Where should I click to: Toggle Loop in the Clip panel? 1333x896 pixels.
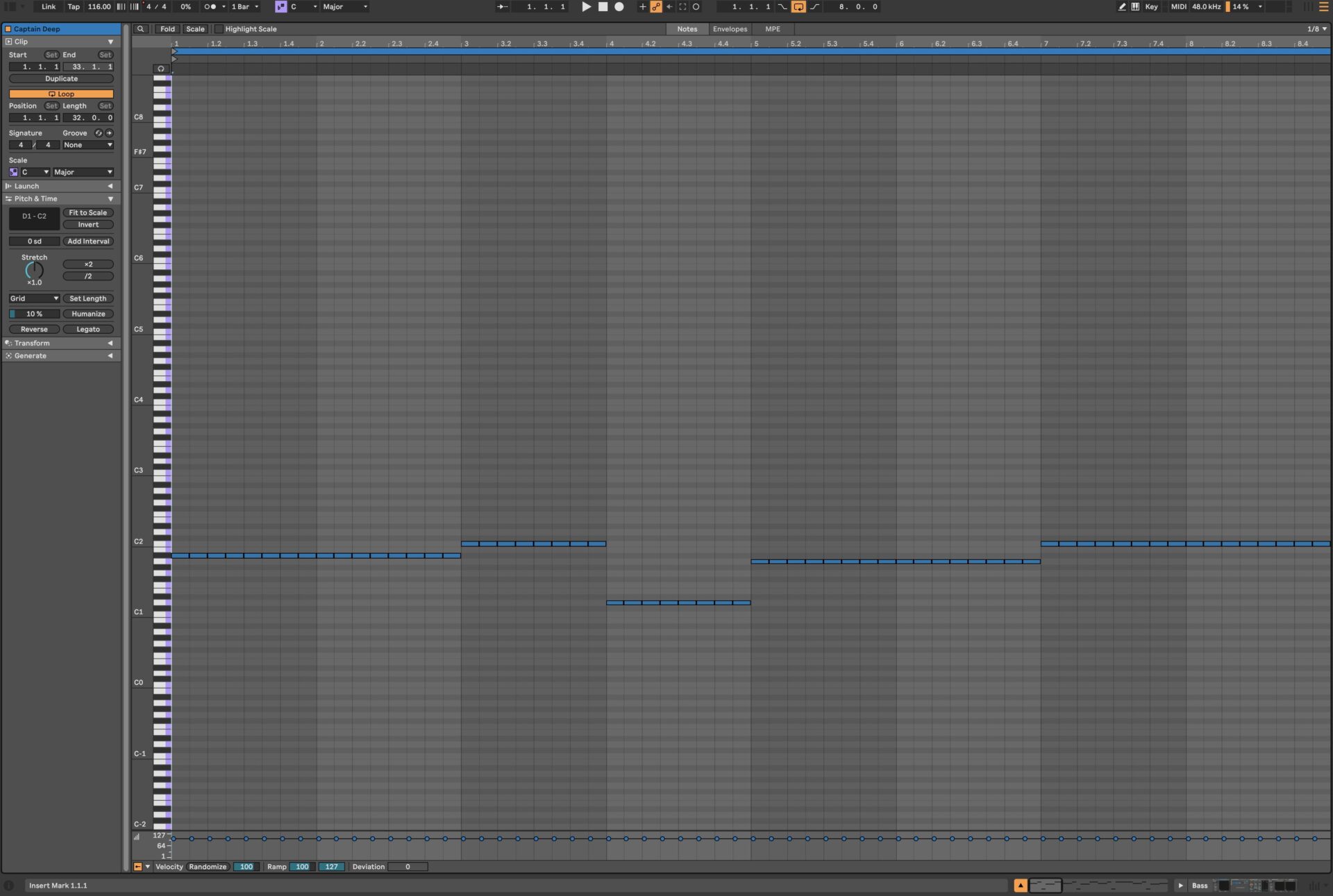[61, 94]
